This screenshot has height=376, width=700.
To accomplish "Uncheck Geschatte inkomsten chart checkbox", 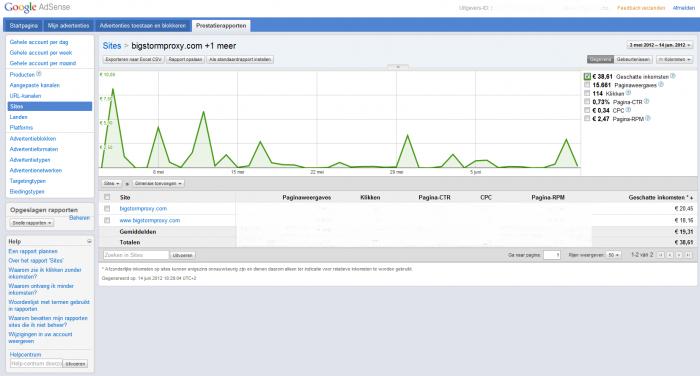I will tap(587, 76).
